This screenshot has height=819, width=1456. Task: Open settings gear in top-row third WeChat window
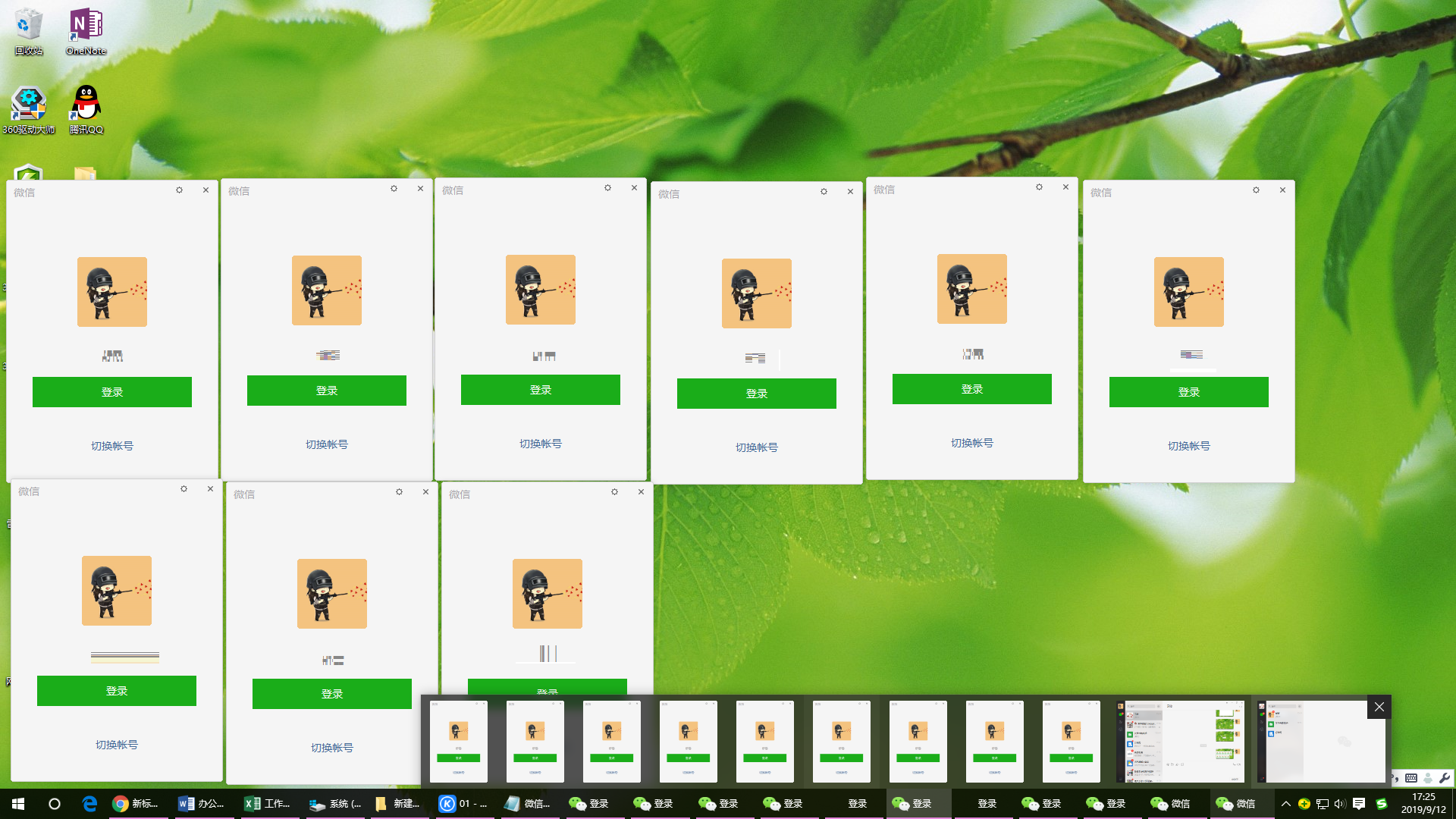coord(608,188)
